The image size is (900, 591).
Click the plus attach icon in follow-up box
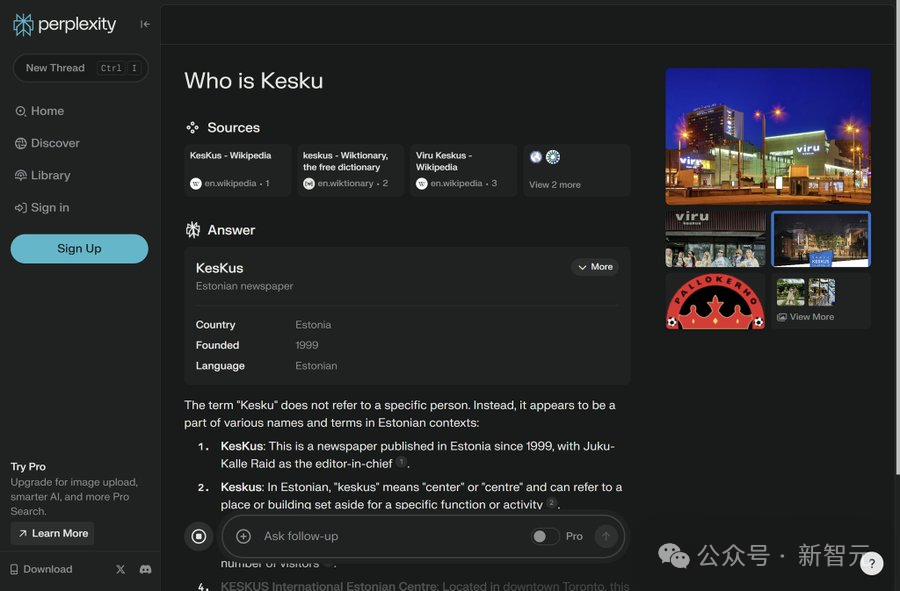[x=243, y=537]
